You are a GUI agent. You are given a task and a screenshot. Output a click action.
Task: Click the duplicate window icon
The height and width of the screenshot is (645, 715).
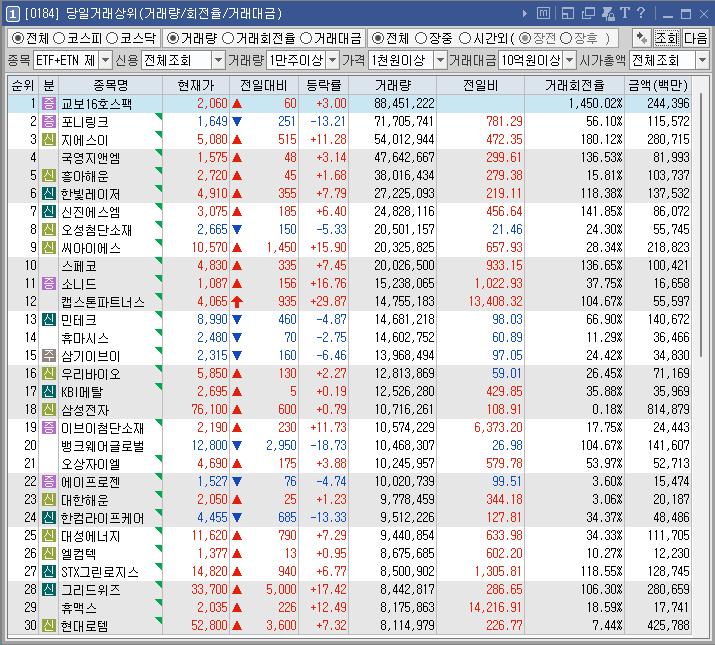click(x=588, y=13)
